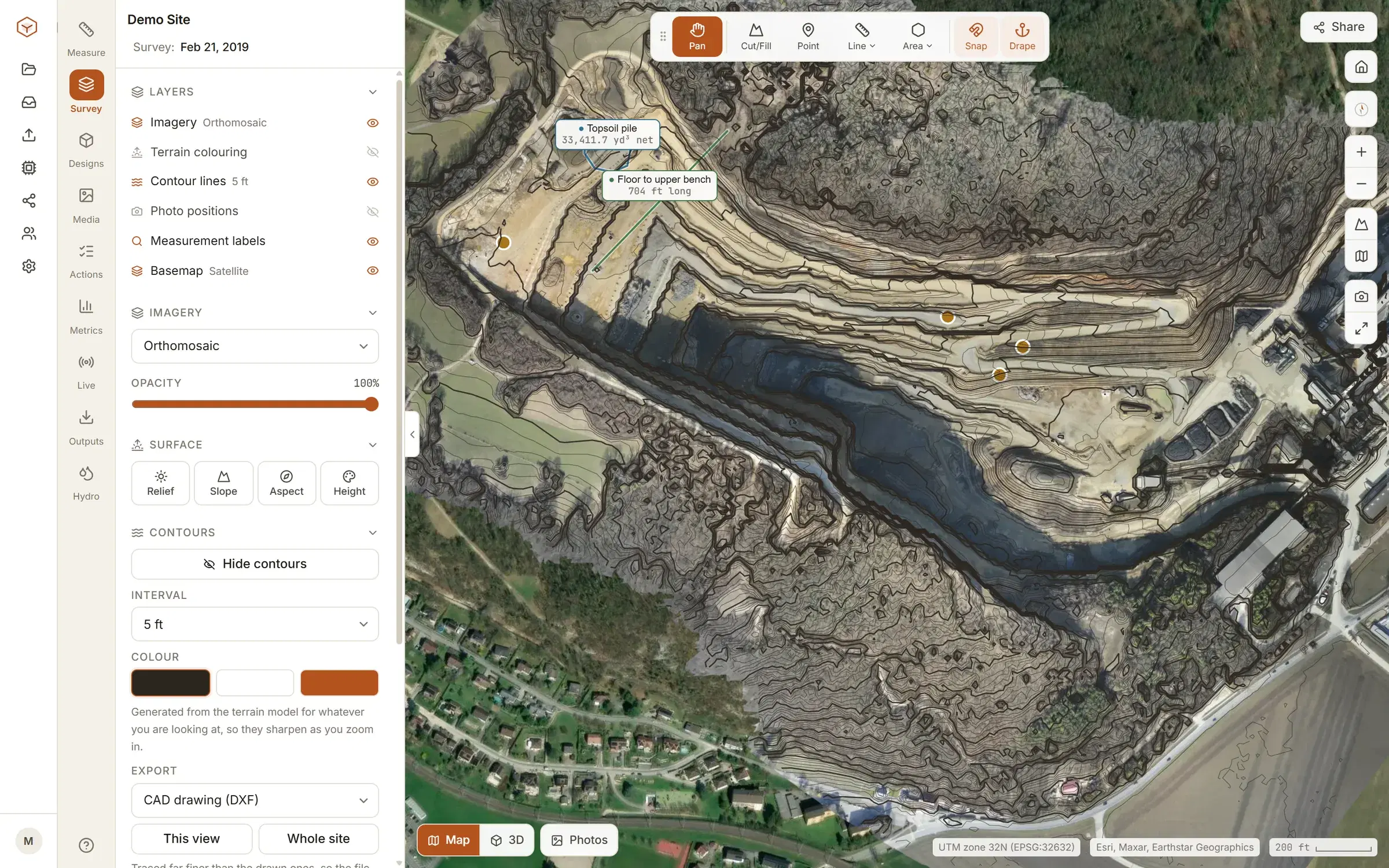Open the Metrics panel

pyautogui.click(x=86, y=317)
